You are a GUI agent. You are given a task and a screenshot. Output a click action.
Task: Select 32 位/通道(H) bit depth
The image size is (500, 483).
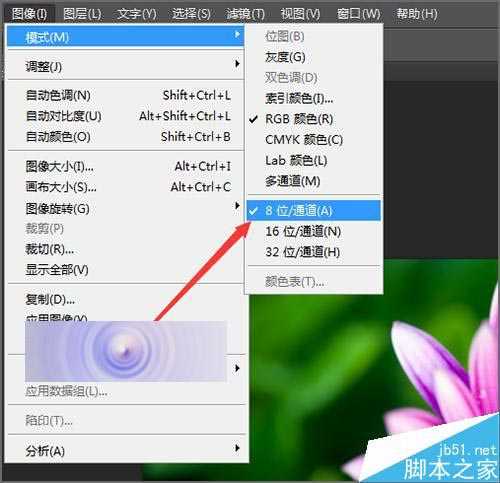coord(314,252)
